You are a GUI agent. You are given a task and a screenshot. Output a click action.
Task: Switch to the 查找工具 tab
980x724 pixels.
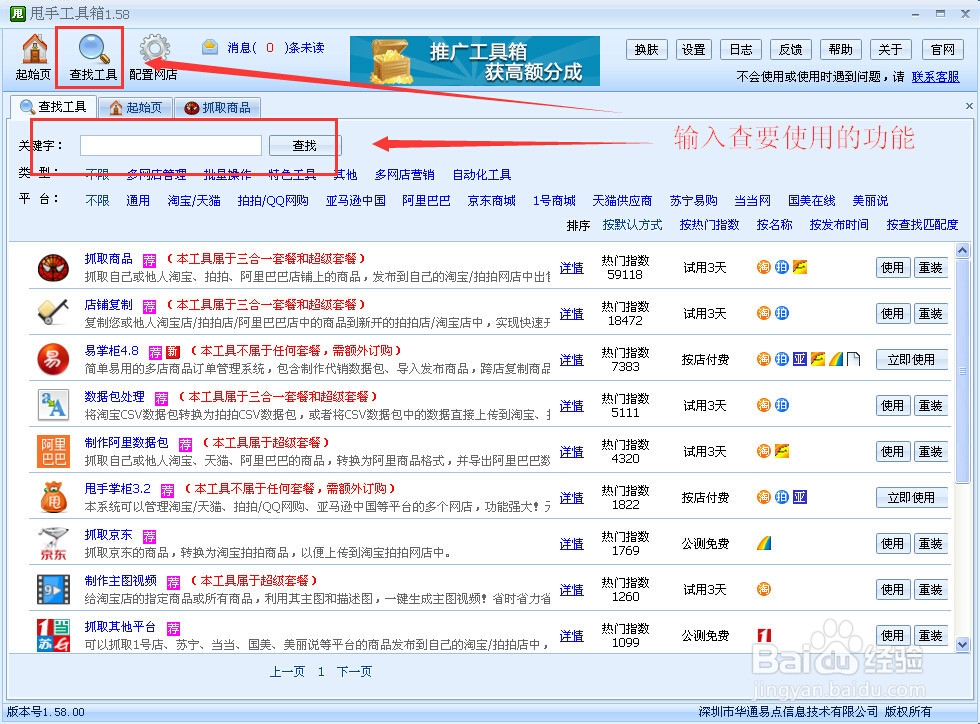point(53,107)
